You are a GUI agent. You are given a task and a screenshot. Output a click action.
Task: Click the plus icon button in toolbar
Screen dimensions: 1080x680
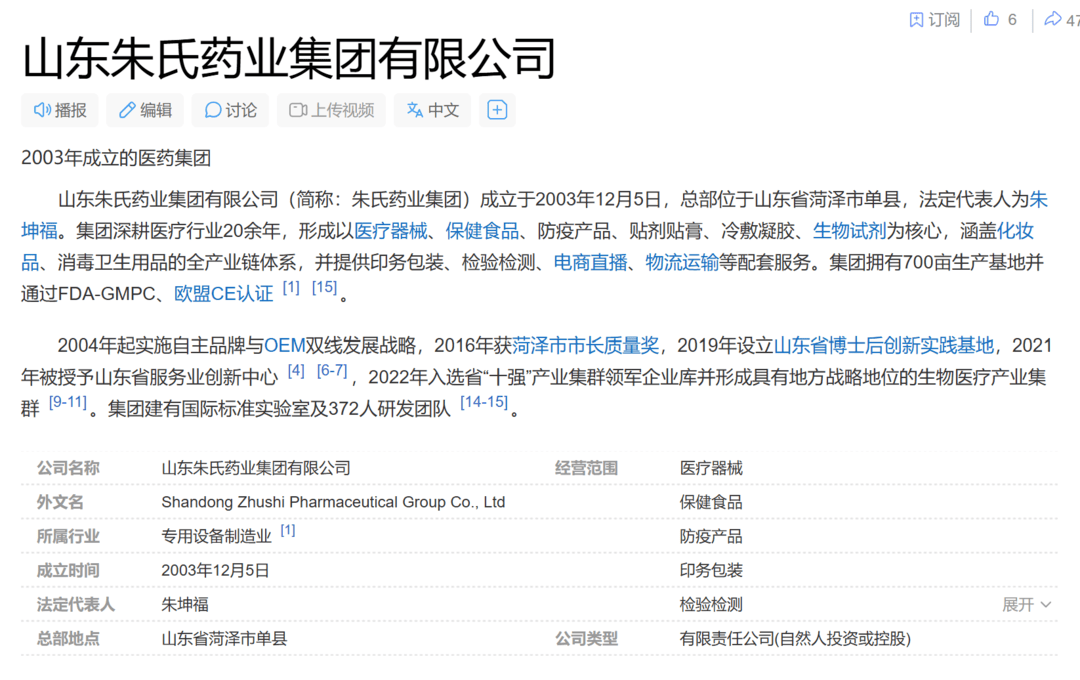[497, 110]
